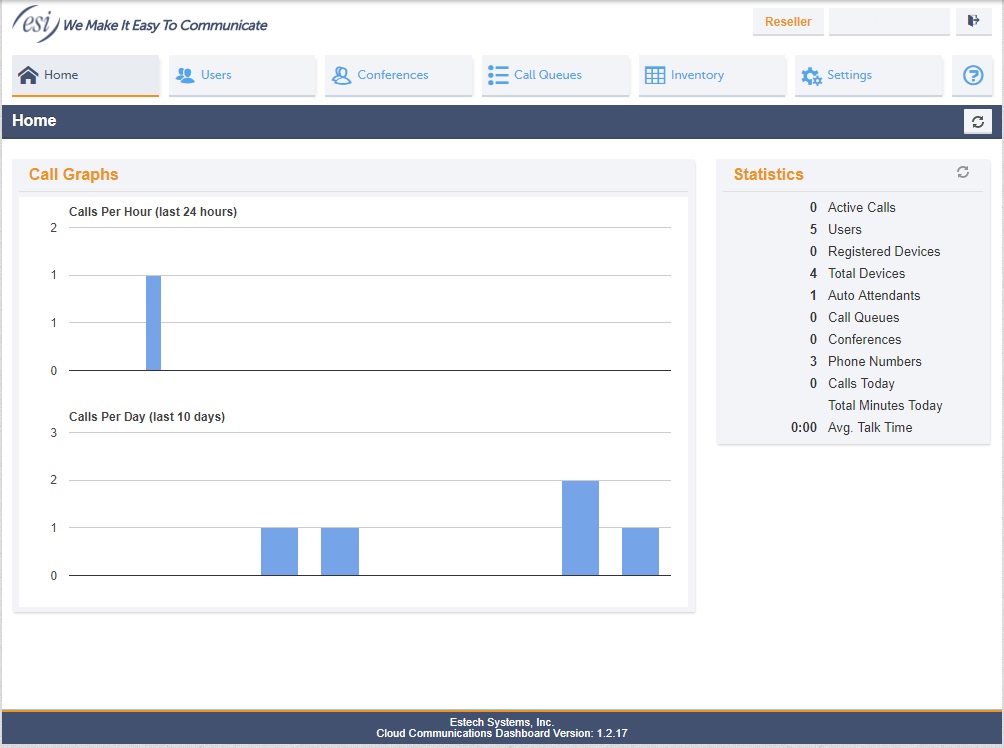1004x748 pixels.
Task: Click the ESI logo in header
Action: point(36,23)
